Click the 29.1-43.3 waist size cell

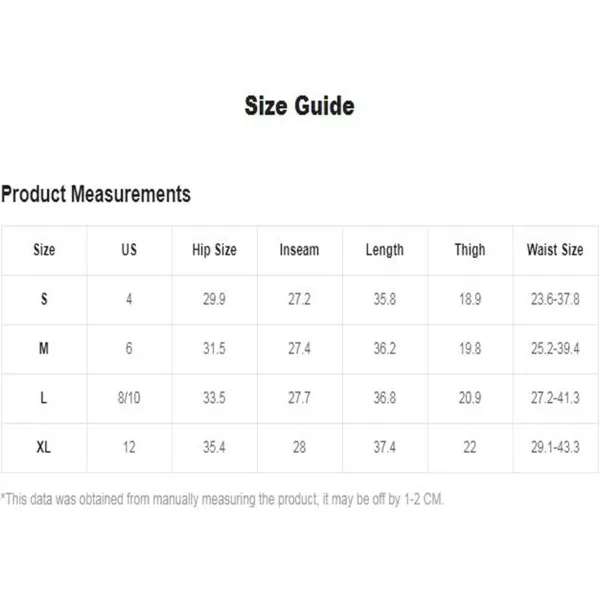[554, 447]
